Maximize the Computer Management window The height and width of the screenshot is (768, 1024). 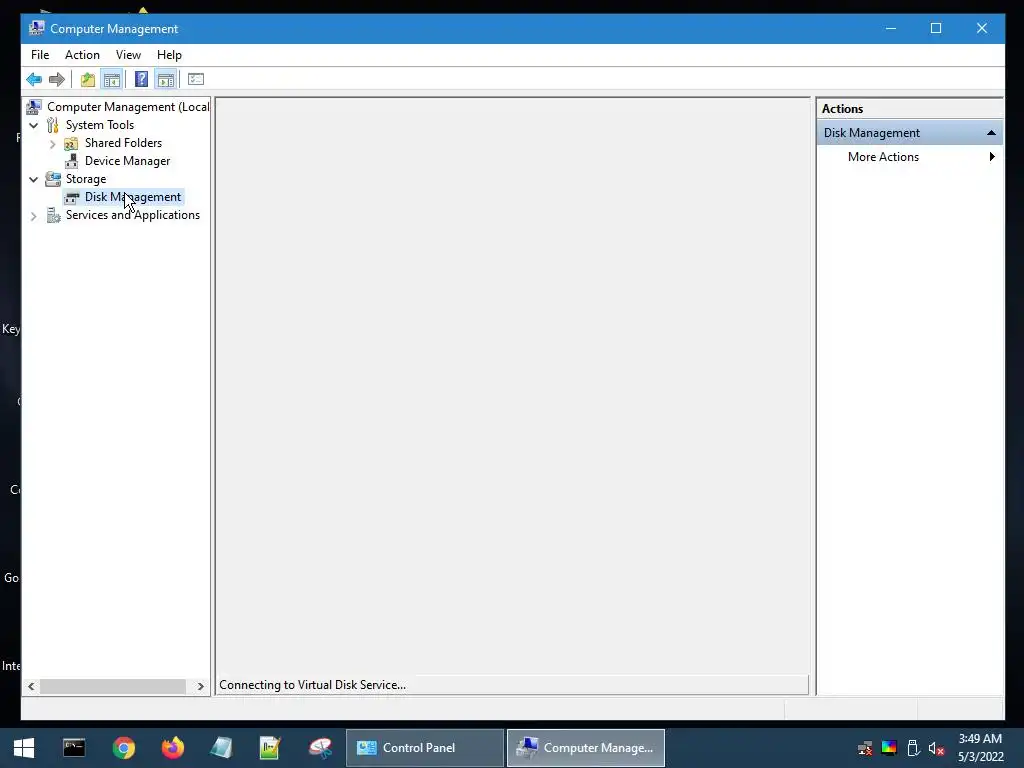(936, 28)
